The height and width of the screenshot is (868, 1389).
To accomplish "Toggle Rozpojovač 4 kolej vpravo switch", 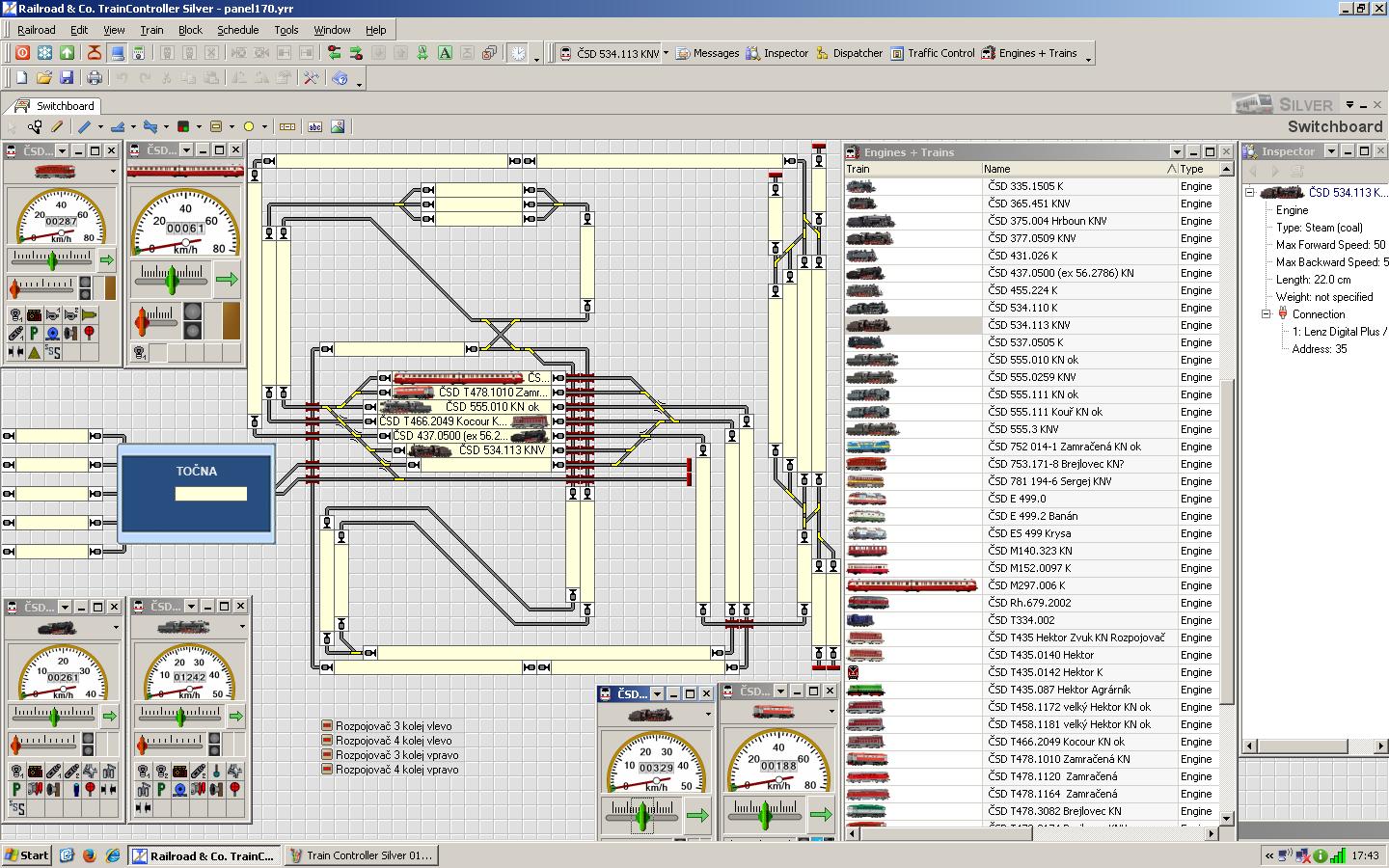I will pyautogui.click(x=327, y=770).
